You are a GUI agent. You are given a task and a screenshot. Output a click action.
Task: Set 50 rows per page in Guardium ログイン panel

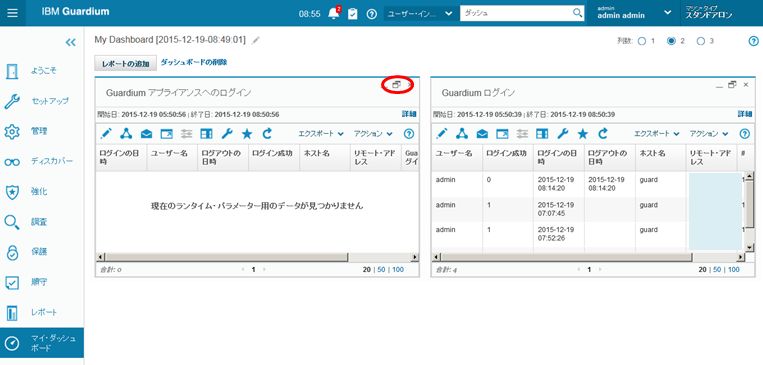click(x=718, y=270)
